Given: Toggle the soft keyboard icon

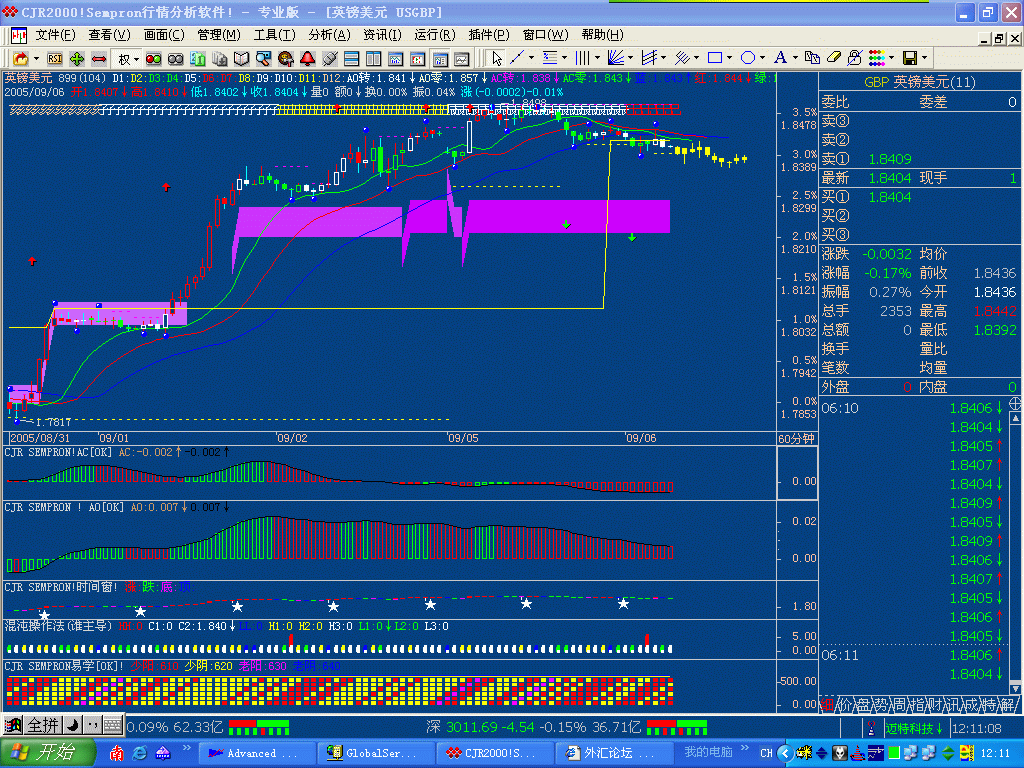Looking at the screenshot, I should point(112,725).
